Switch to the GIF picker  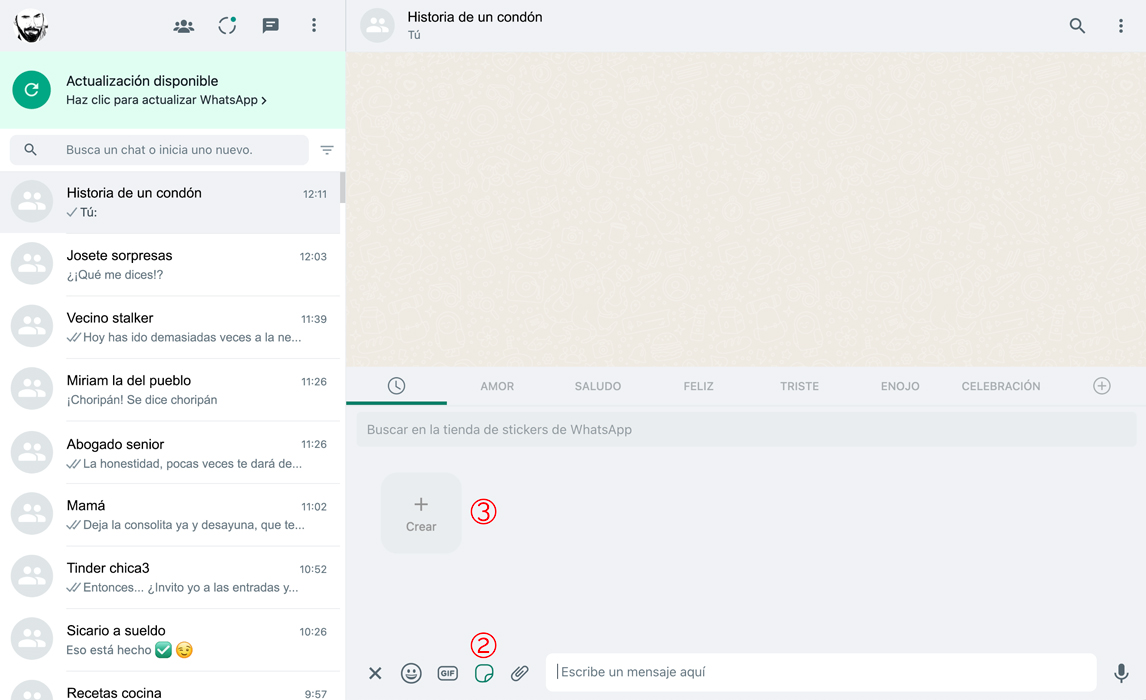click(447, 673)
